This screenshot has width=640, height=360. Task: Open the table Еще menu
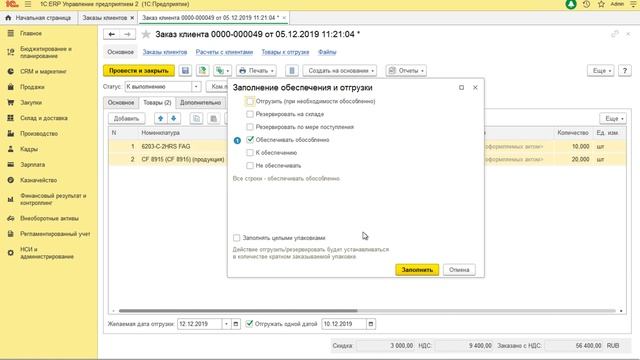[x=613, y=118]
